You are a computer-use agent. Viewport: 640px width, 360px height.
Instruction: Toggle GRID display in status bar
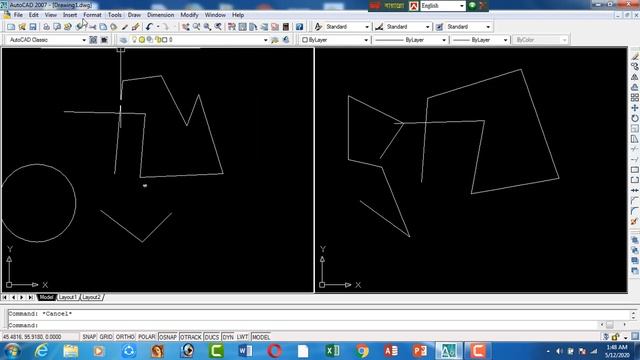click(106, 337)
